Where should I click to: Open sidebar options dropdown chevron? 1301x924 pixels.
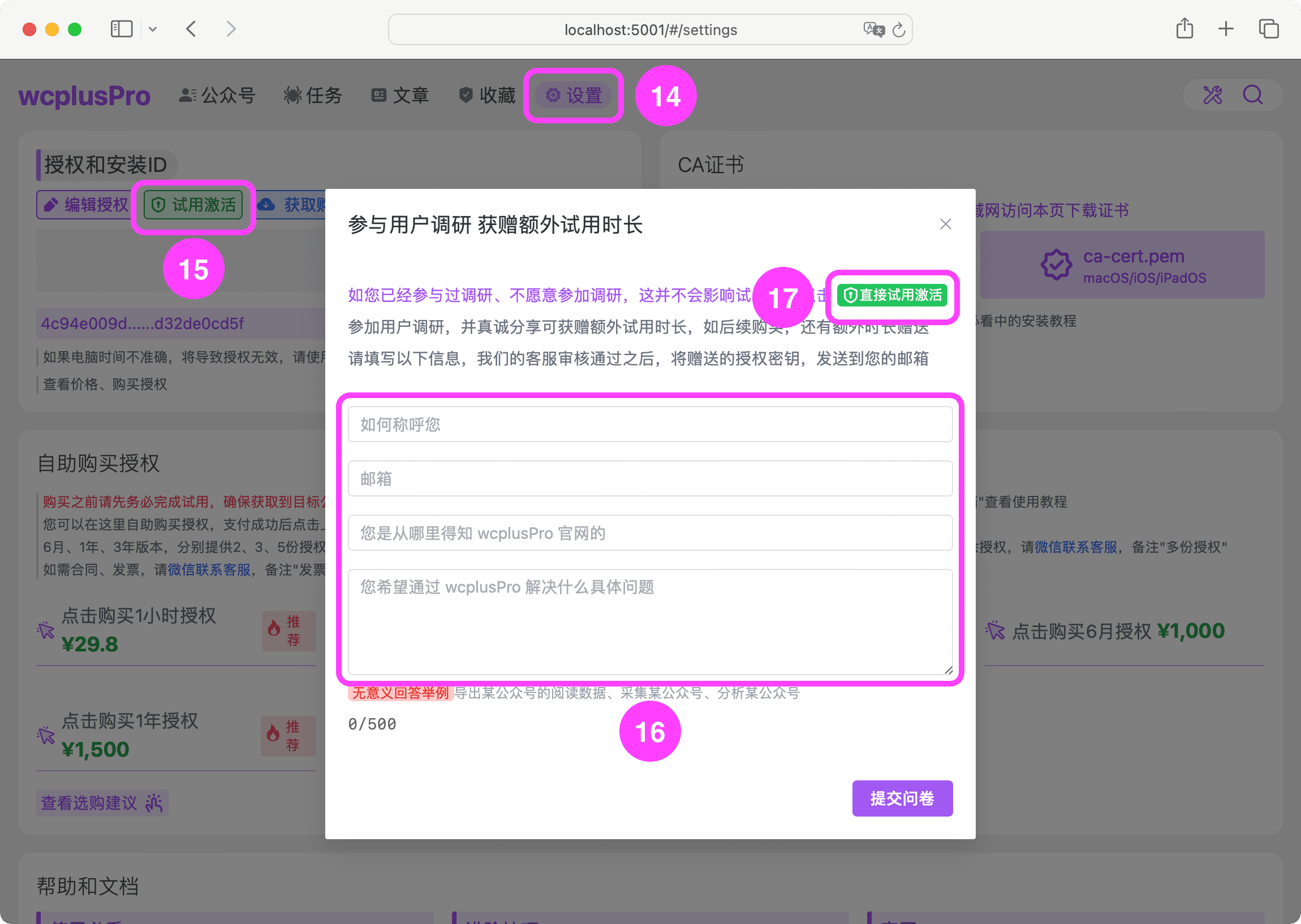153,29
